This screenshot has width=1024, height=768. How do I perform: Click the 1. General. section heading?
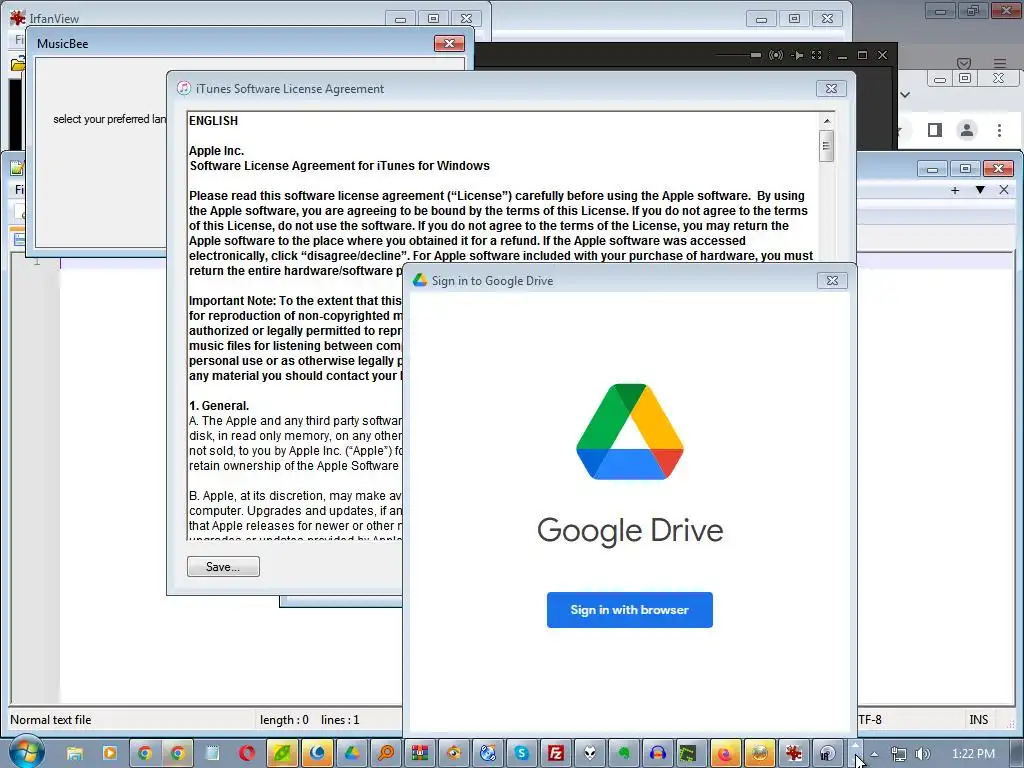(219, 406)
